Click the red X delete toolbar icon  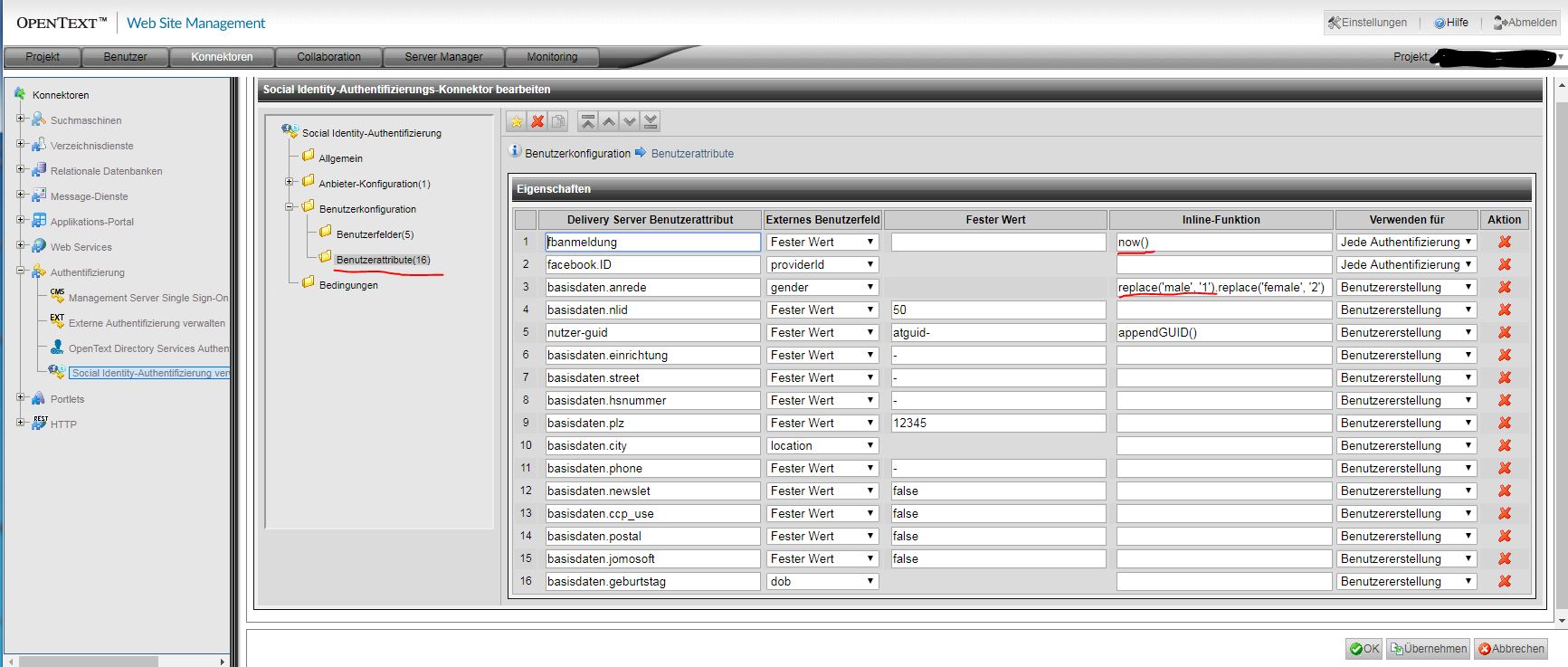click(x=537, y=121)
